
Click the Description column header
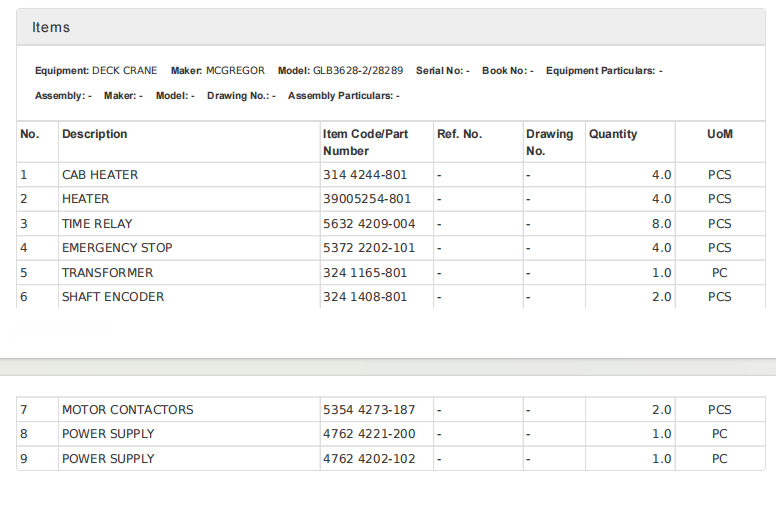click(95, 134)
